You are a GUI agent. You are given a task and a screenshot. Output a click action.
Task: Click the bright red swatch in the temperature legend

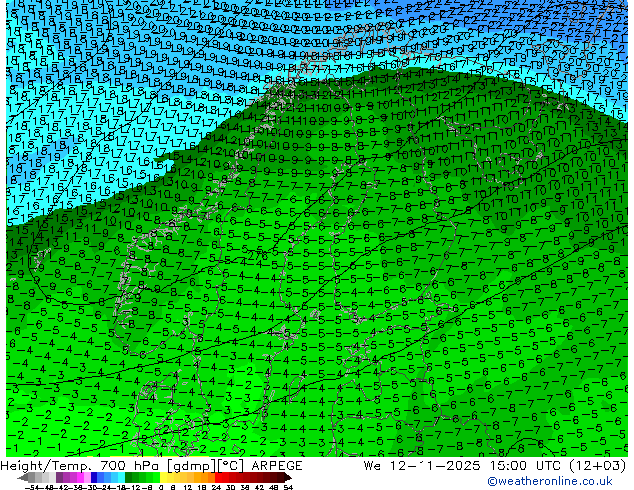(x=218, y=477)
